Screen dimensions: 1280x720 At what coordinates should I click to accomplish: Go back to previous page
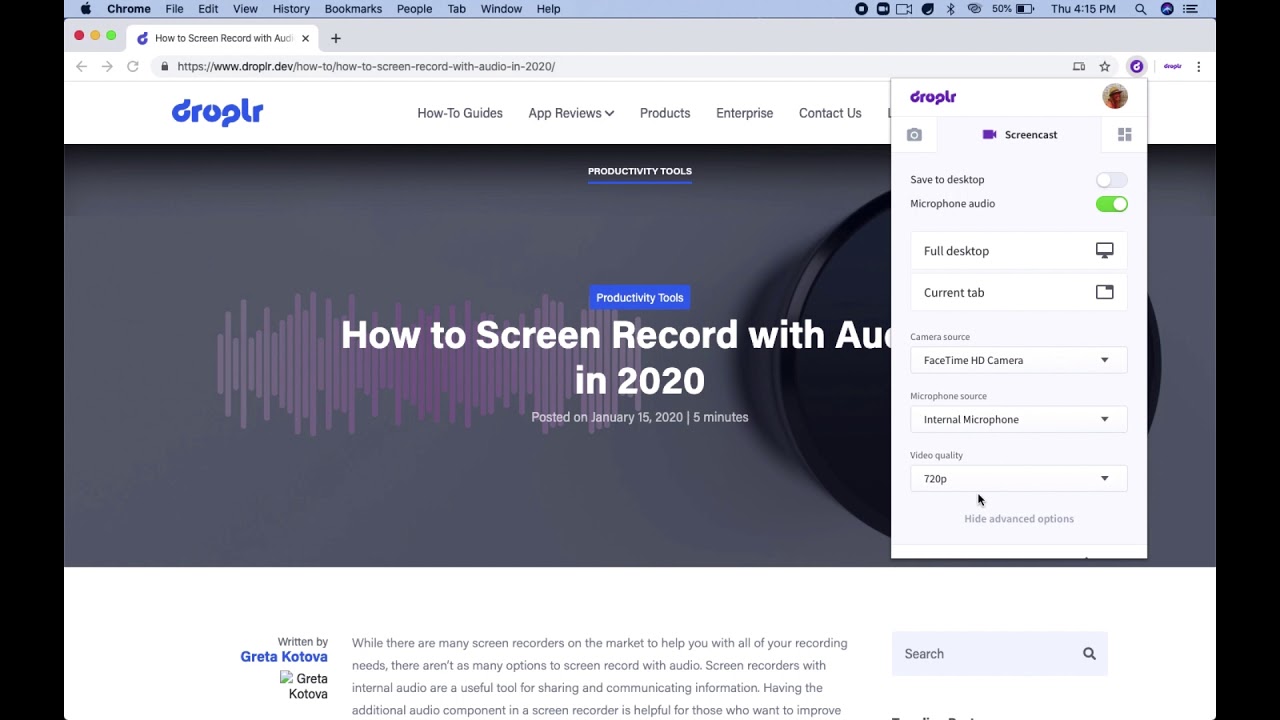click(x=81, y=67)
